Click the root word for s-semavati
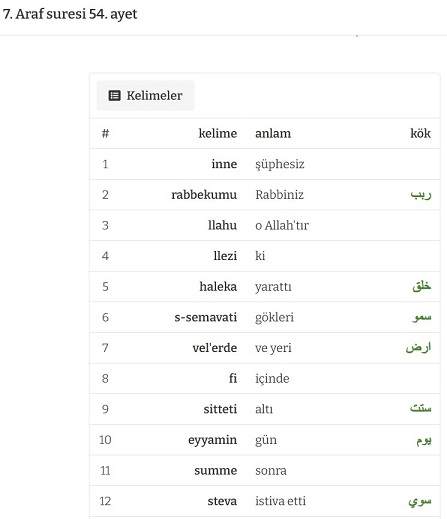The width and height of the screenshot is (447, 519). (422, 317)
